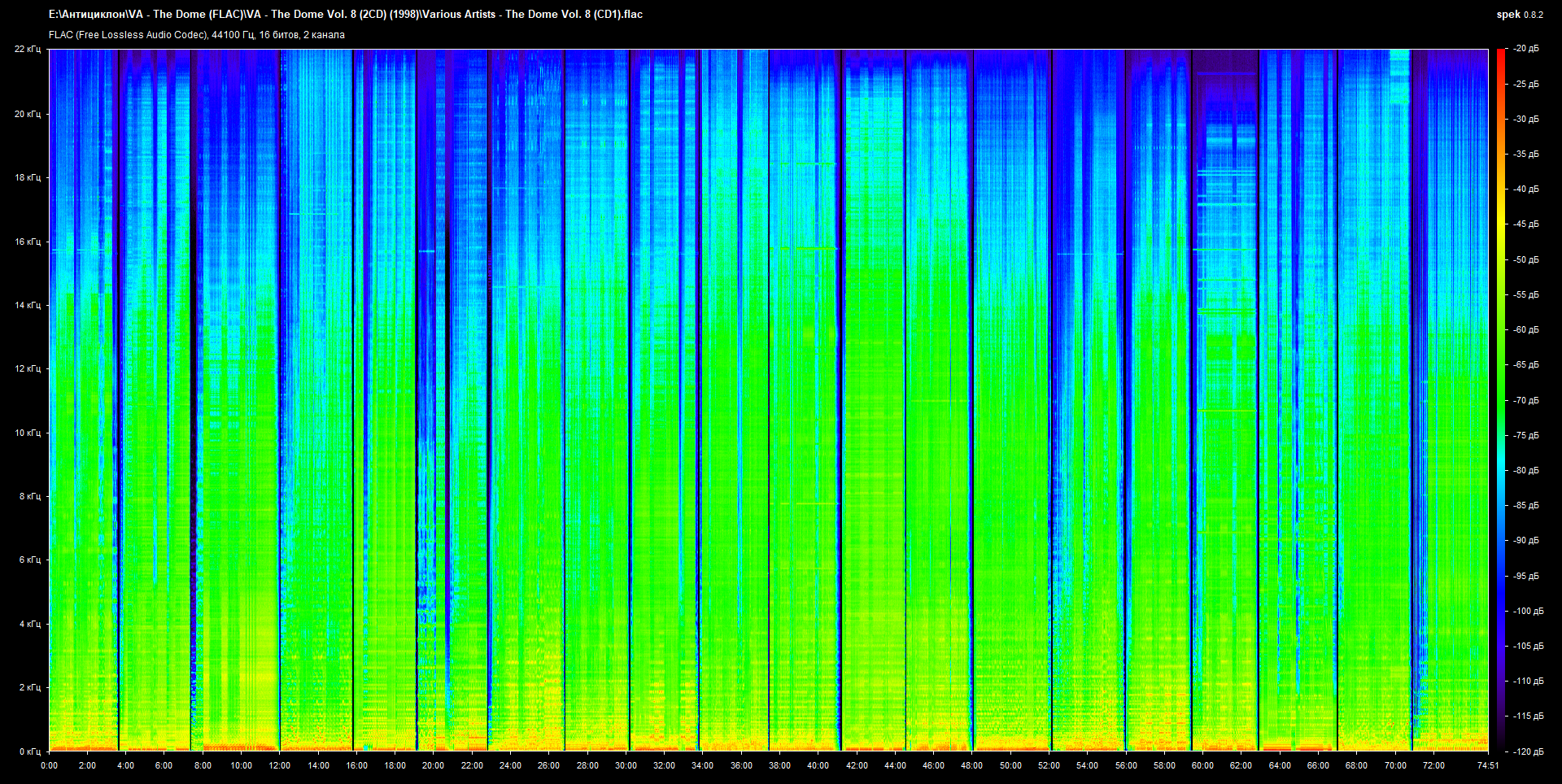Select the 0 кГц frequency axis label
This screenshot has width=1562, height=784.
[x=29, y=751]
